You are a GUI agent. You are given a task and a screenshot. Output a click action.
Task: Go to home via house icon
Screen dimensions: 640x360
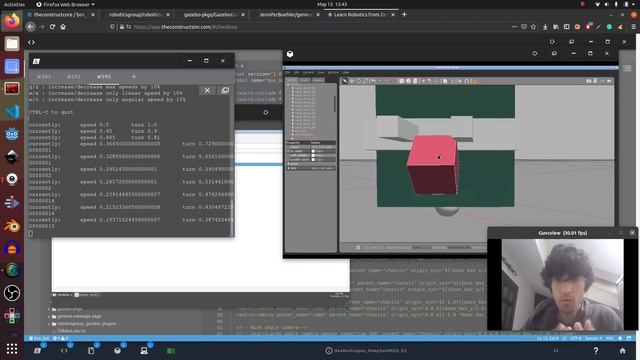pos(622,351)
